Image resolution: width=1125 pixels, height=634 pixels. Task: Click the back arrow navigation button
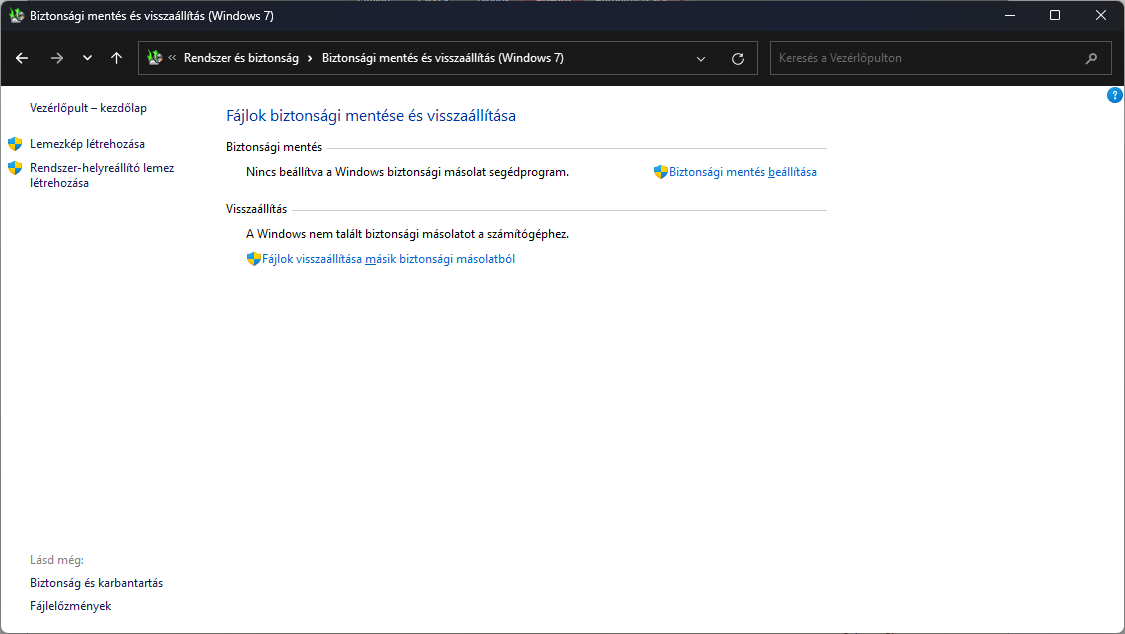[22, 58]
